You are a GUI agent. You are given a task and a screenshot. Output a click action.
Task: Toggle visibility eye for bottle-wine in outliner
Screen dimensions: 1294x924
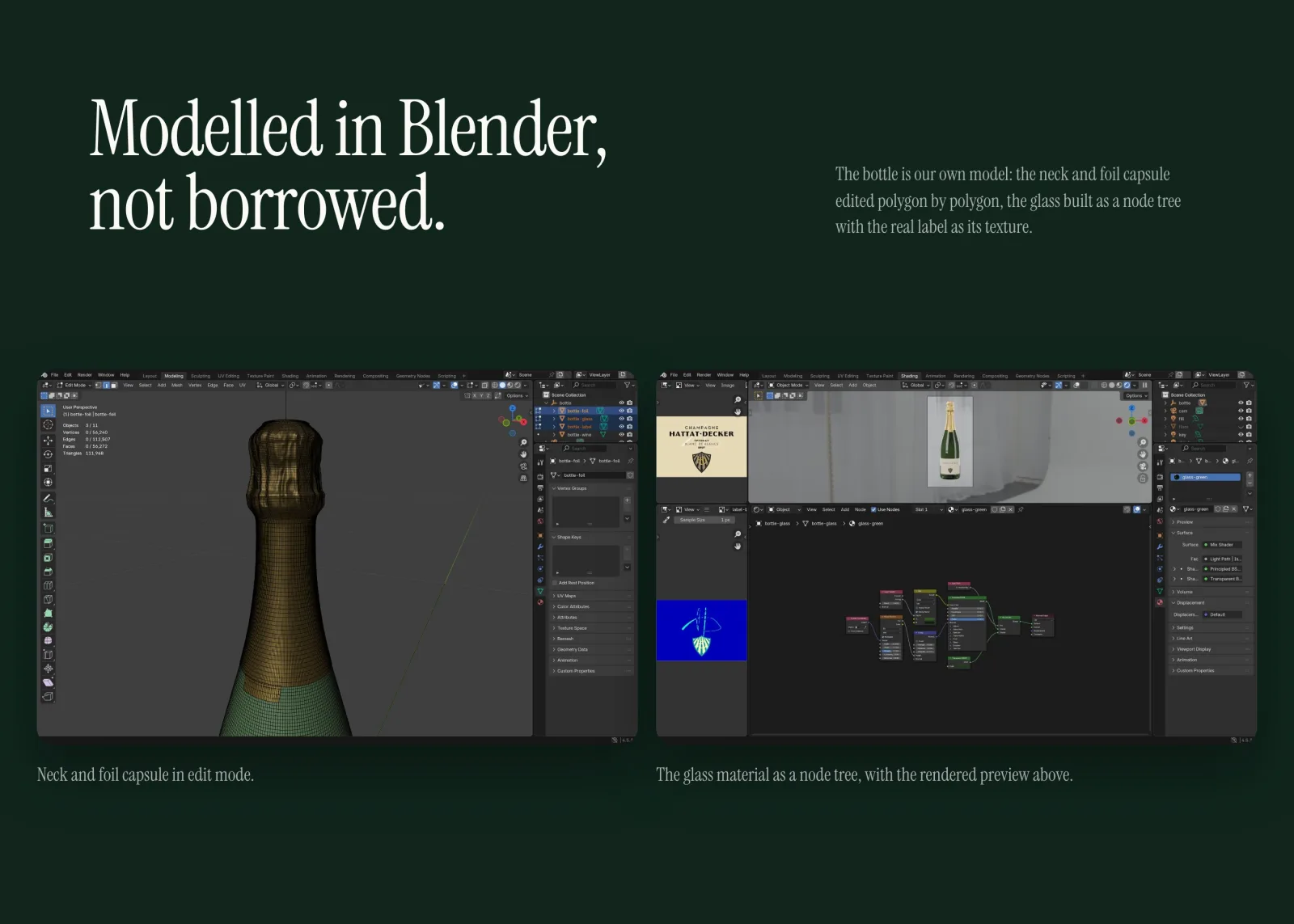coord(621,434)
